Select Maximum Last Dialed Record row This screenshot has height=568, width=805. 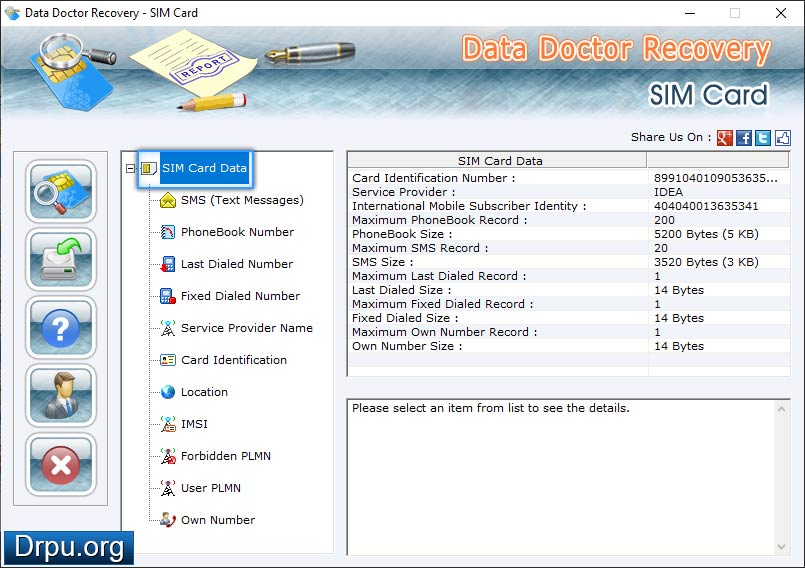(569, 276)
